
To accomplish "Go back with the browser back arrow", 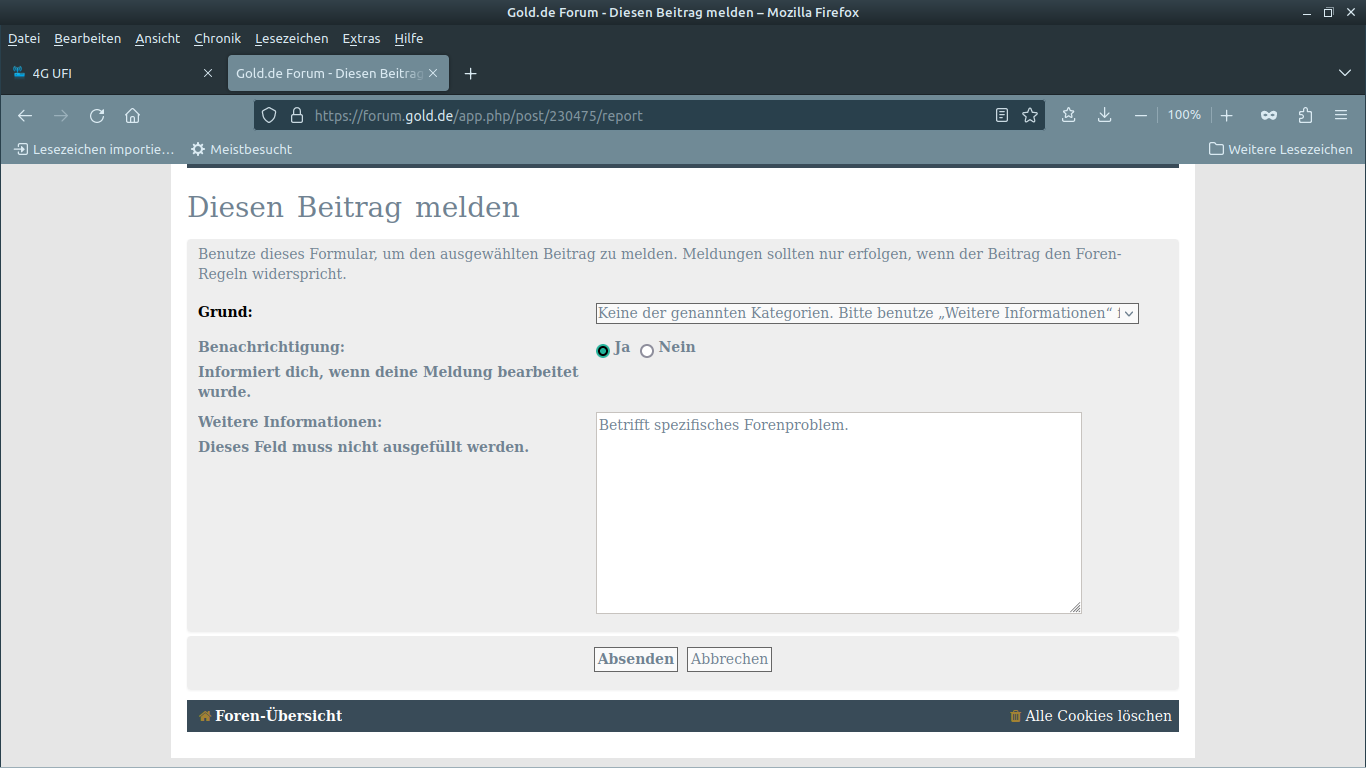I will click(25, 115).
